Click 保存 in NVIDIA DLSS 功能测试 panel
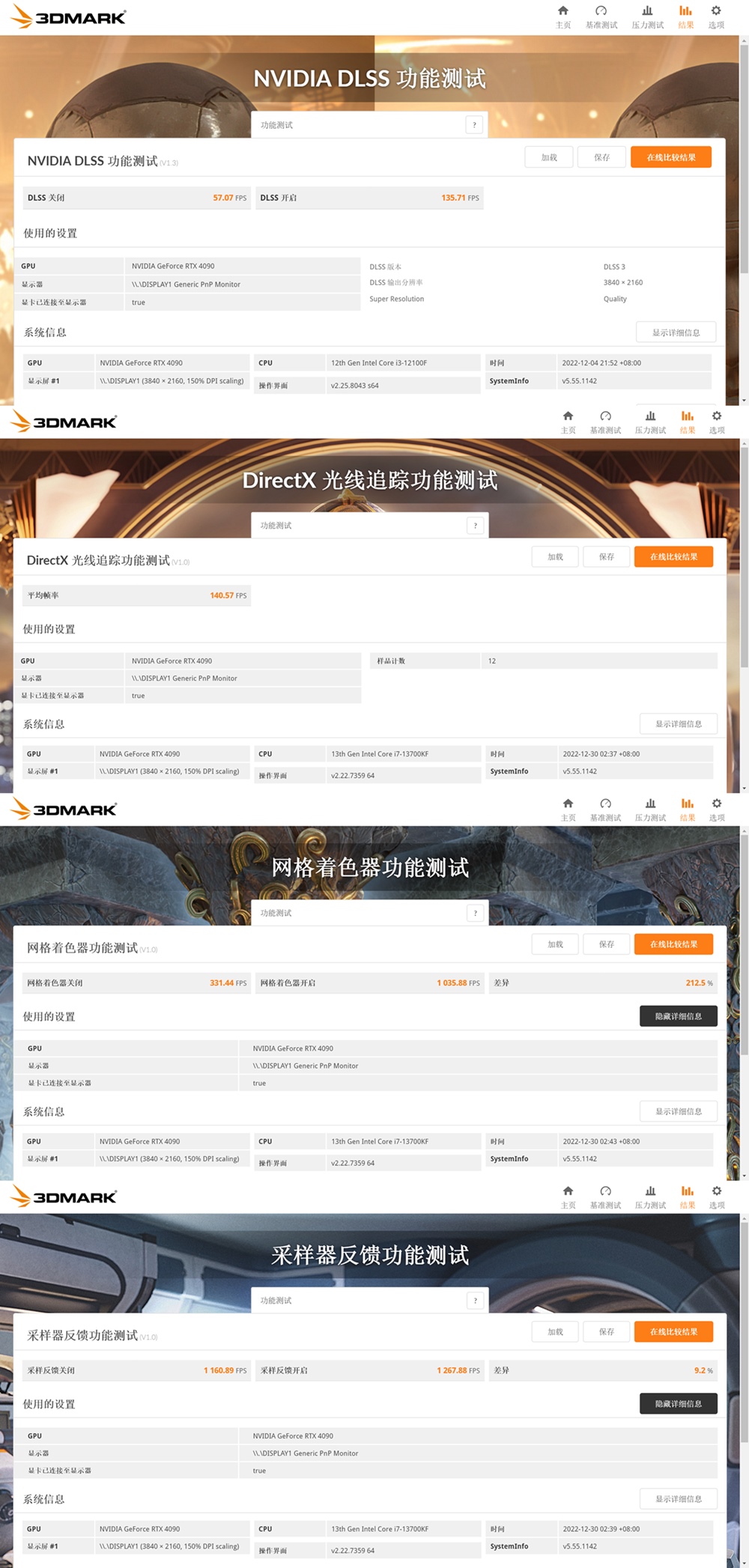This screenshot has width=749, height=1568. pyautogui.click(x=601, y=157)
